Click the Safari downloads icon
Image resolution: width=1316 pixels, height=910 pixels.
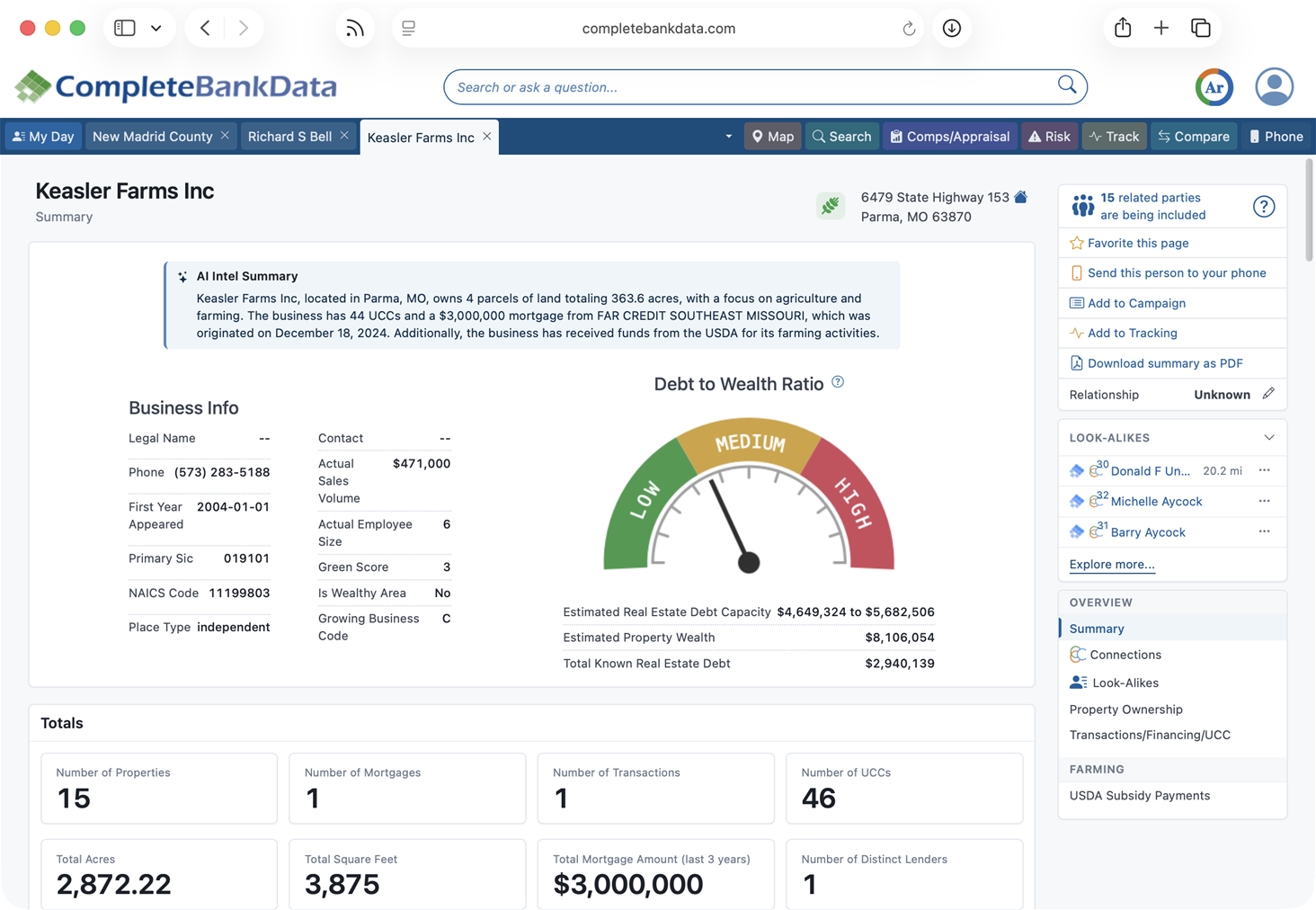point(952,28)
